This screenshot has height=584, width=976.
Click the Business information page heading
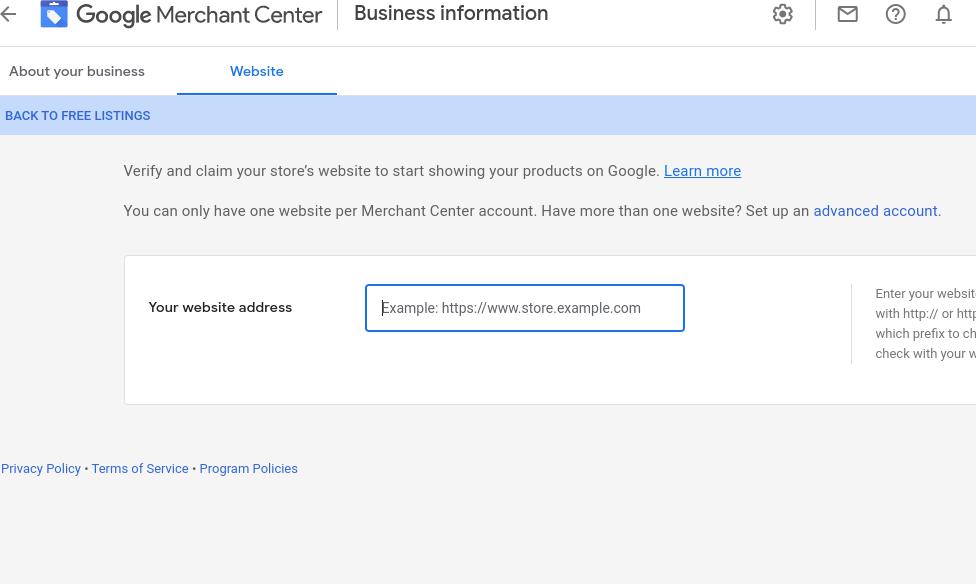coord(451,14)
